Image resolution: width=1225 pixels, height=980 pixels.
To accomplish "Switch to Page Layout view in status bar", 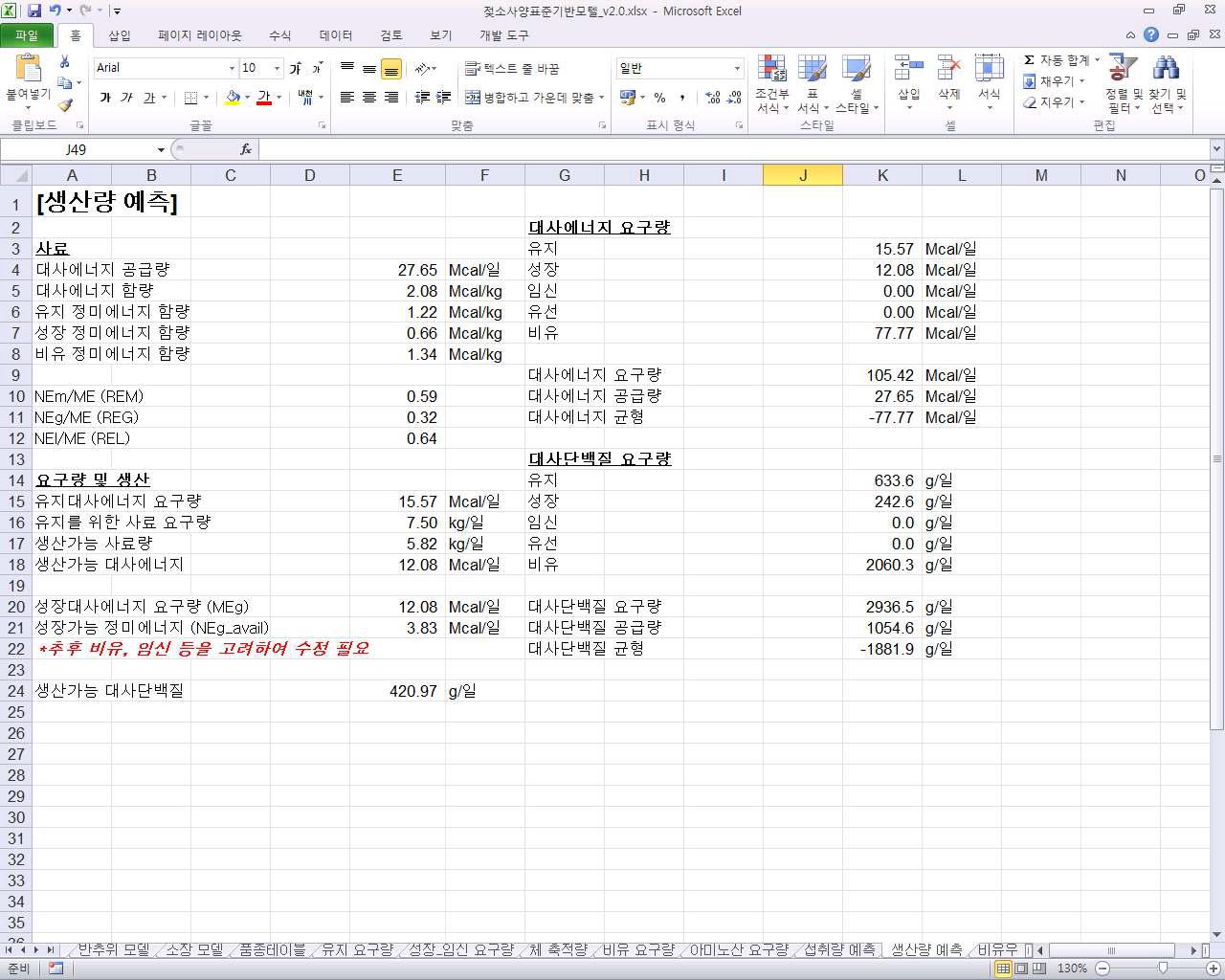I will pyautogui.click(x=1021, y=969).
